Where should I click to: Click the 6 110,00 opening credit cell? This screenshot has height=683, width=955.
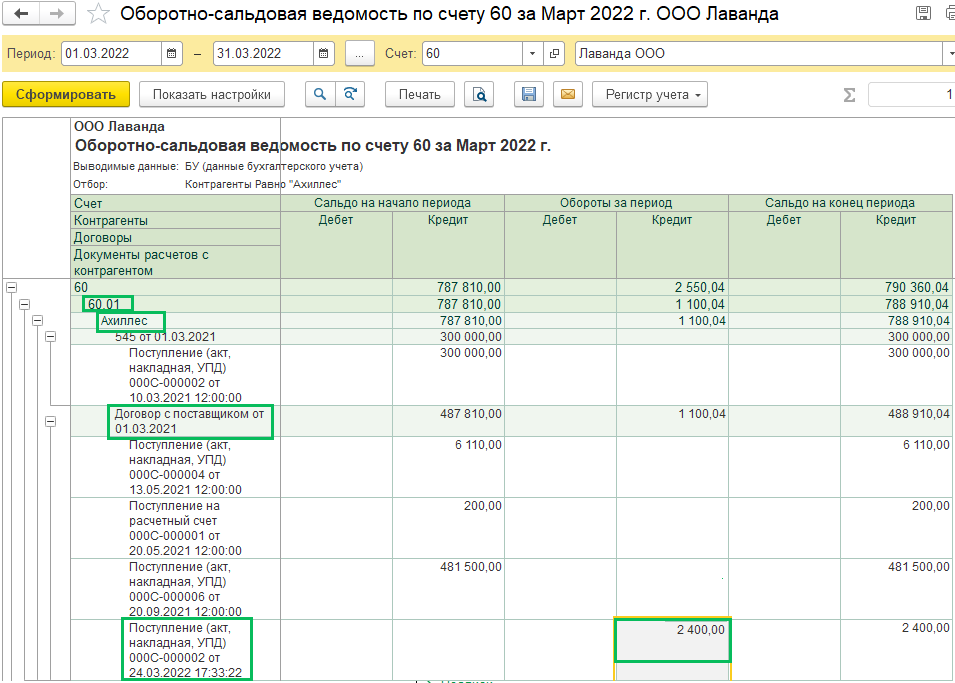click(x=448, y=467)
